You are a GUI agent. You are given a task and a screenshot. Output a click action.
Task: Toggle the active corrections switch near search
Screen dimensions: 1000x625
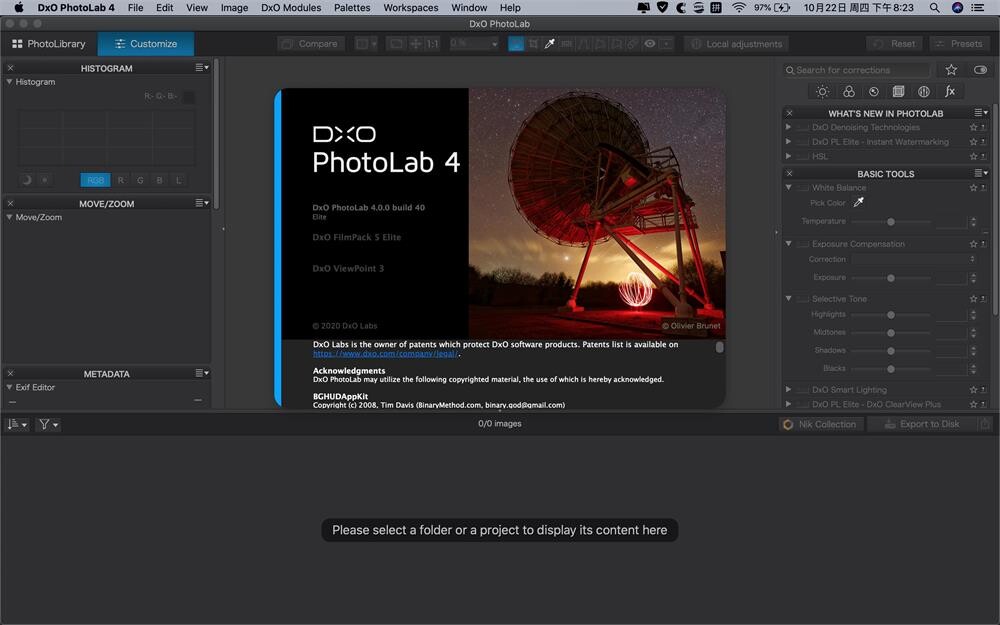(x=980, y=70)
